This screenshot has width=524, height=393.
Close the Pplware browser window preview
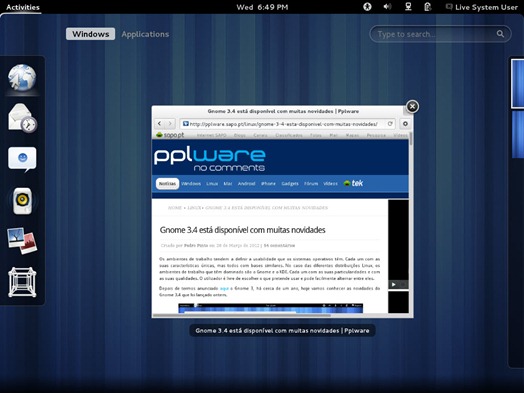click(x=412, y=107)
